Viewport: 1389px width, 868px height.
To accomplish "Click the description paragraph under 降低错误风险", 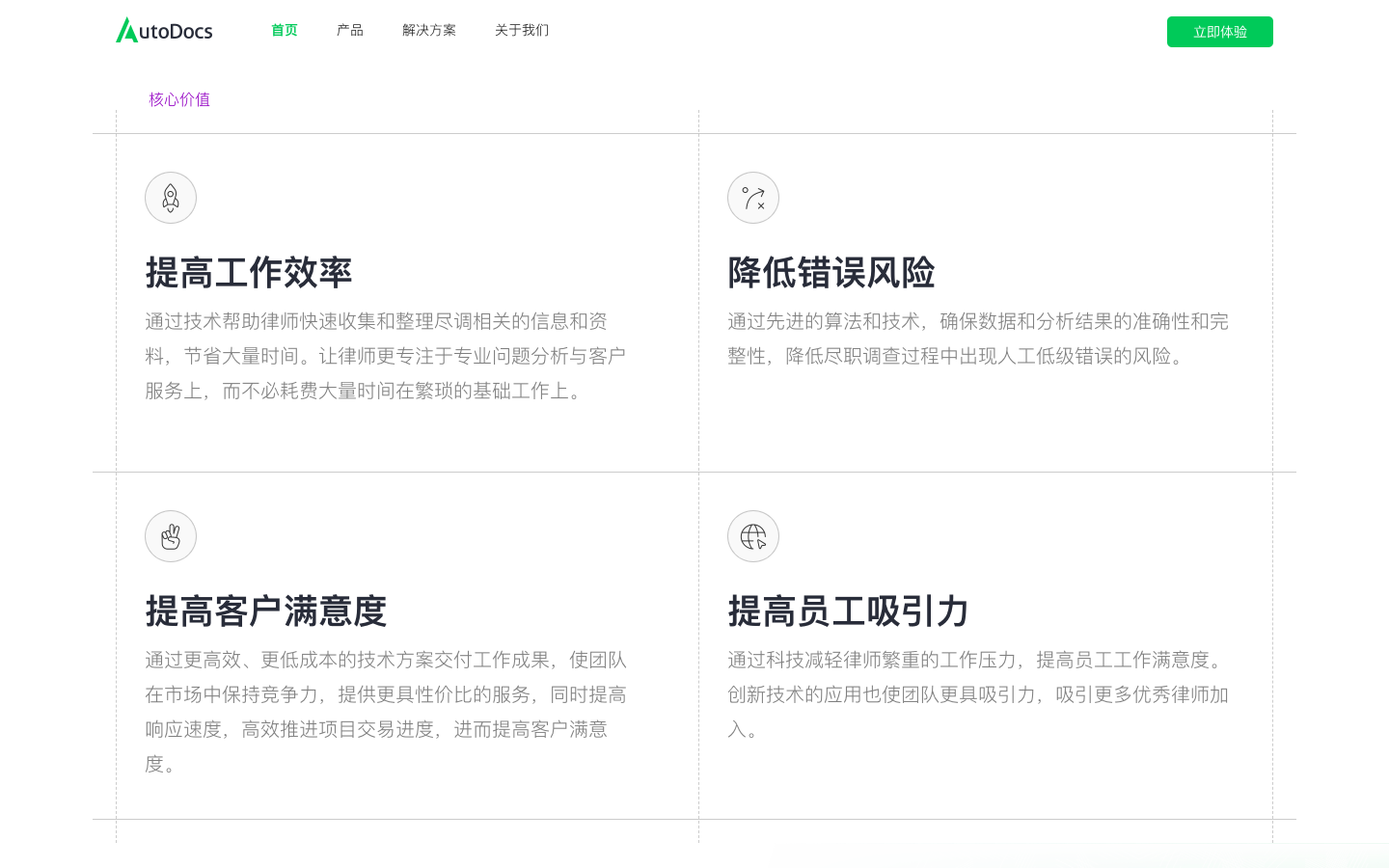I will 977,339.
